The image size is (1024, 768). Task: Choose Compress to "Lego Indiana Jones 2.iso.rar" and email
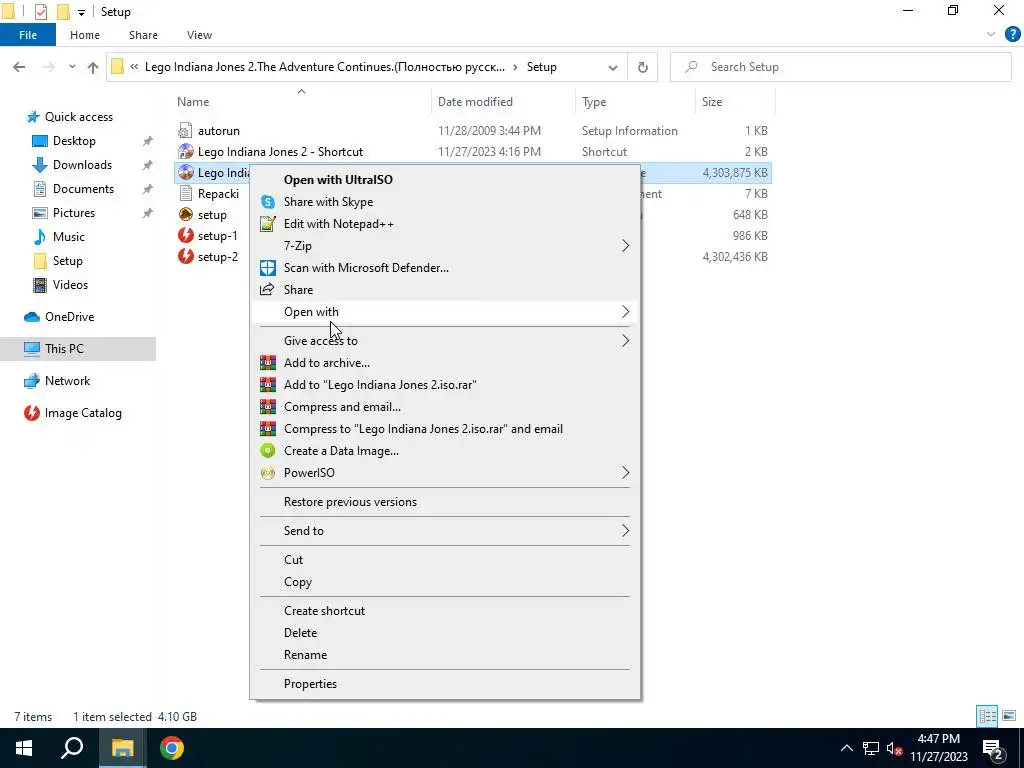point(423,429)
